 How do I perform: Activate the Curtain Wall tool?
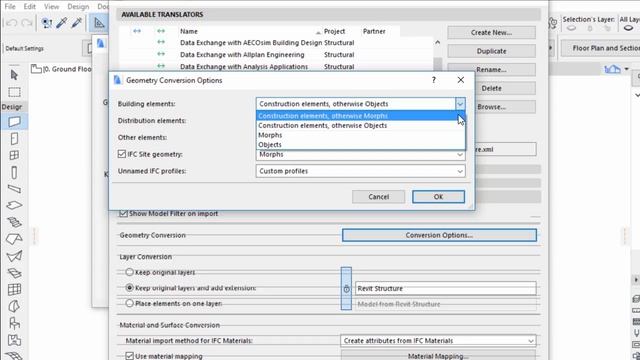14,289
